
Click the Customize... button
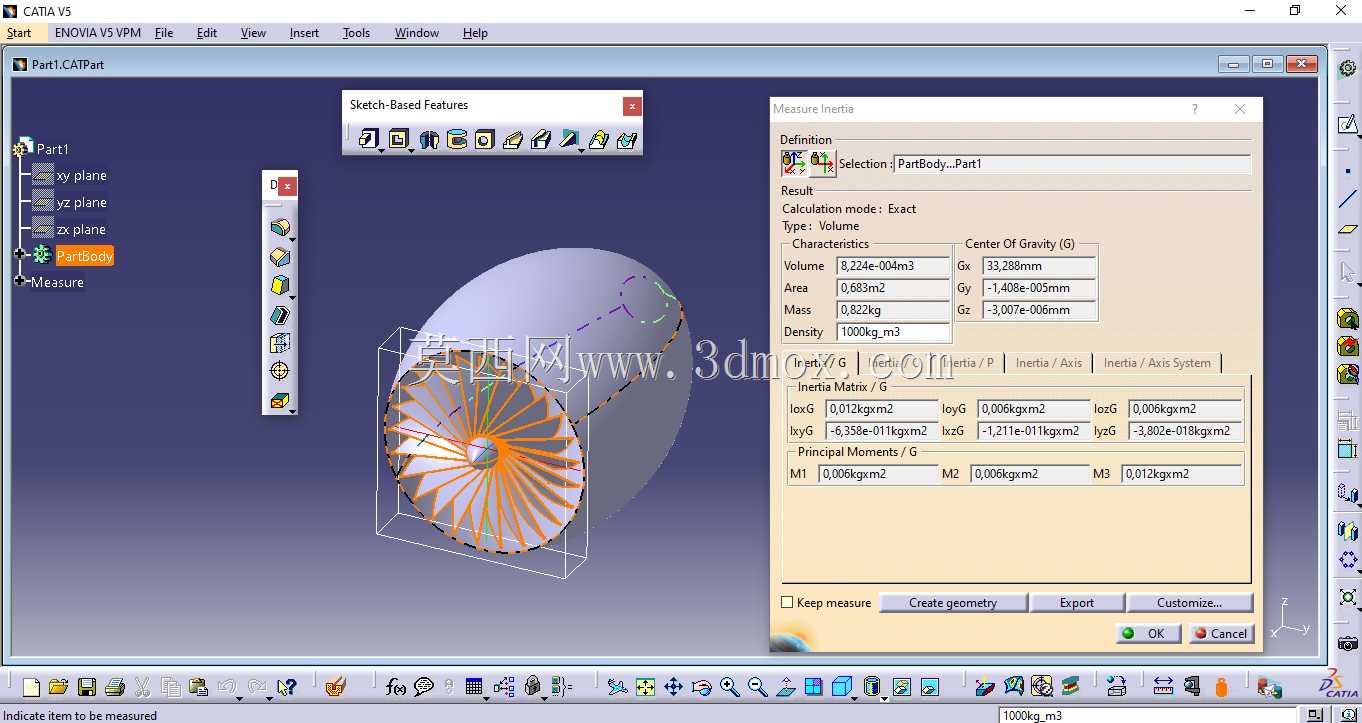(x=1189, y=603)
